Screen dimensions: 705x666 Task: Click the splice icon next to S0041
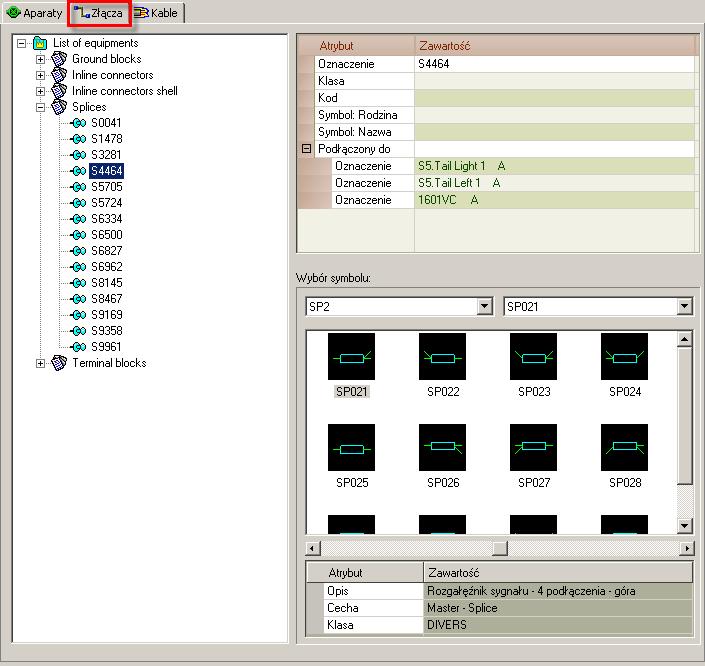(78, 123)
